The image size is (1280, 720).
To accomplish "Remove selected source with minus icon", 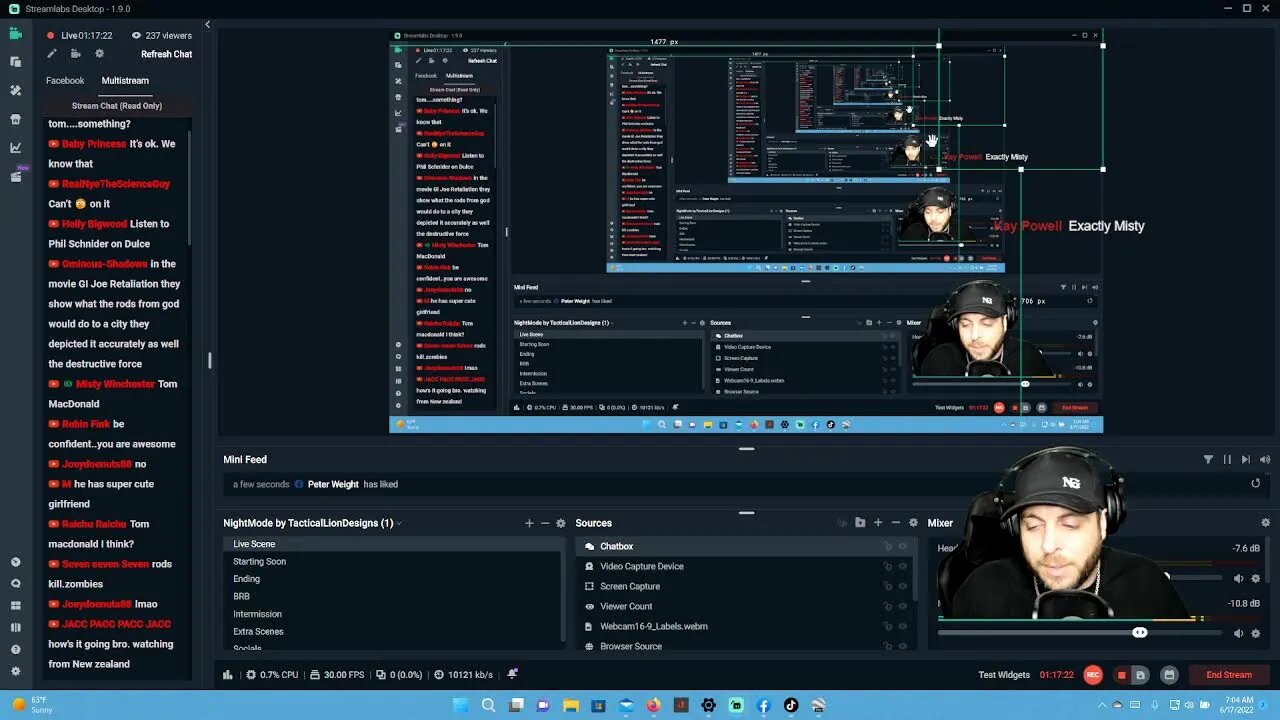I will tap(896, 523).
